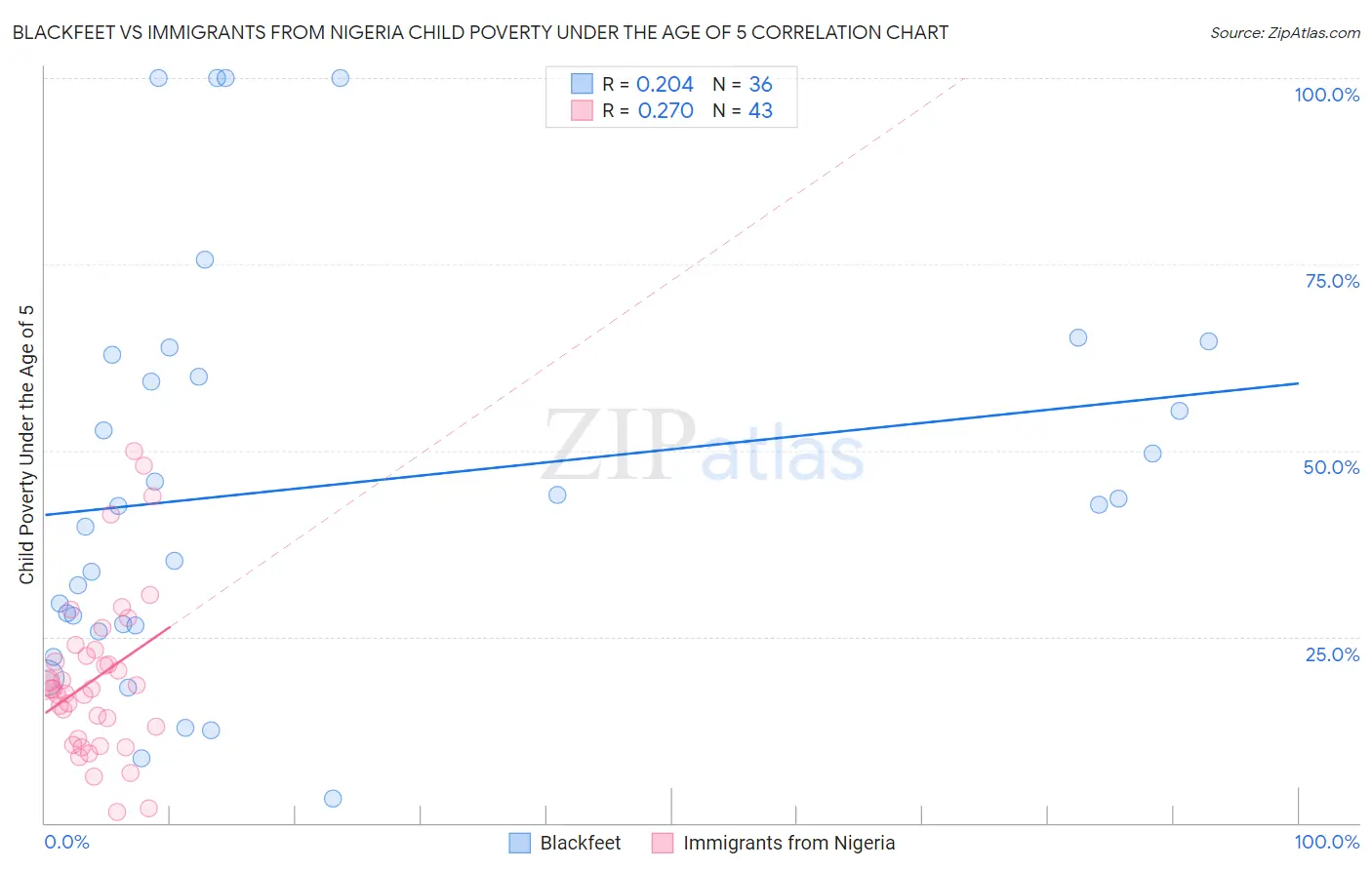Click the blue swatch beside R = 0.204
This screenshot has height=870, width=1372.
[582, 84]
